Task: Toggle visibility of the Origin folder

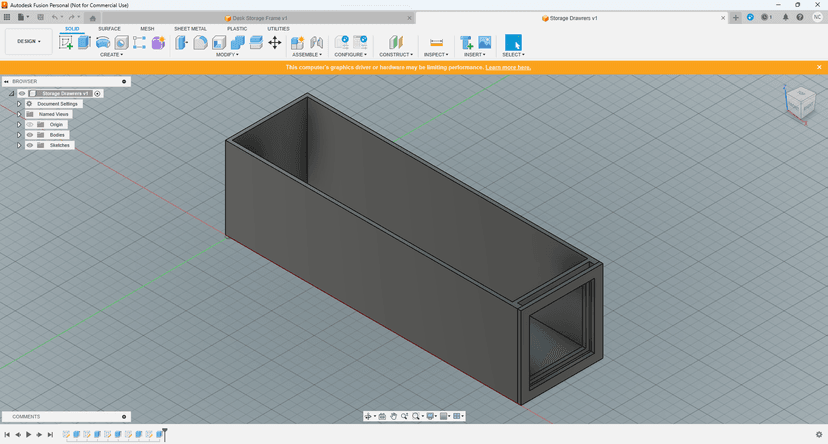Action: [x=30, y=125]
